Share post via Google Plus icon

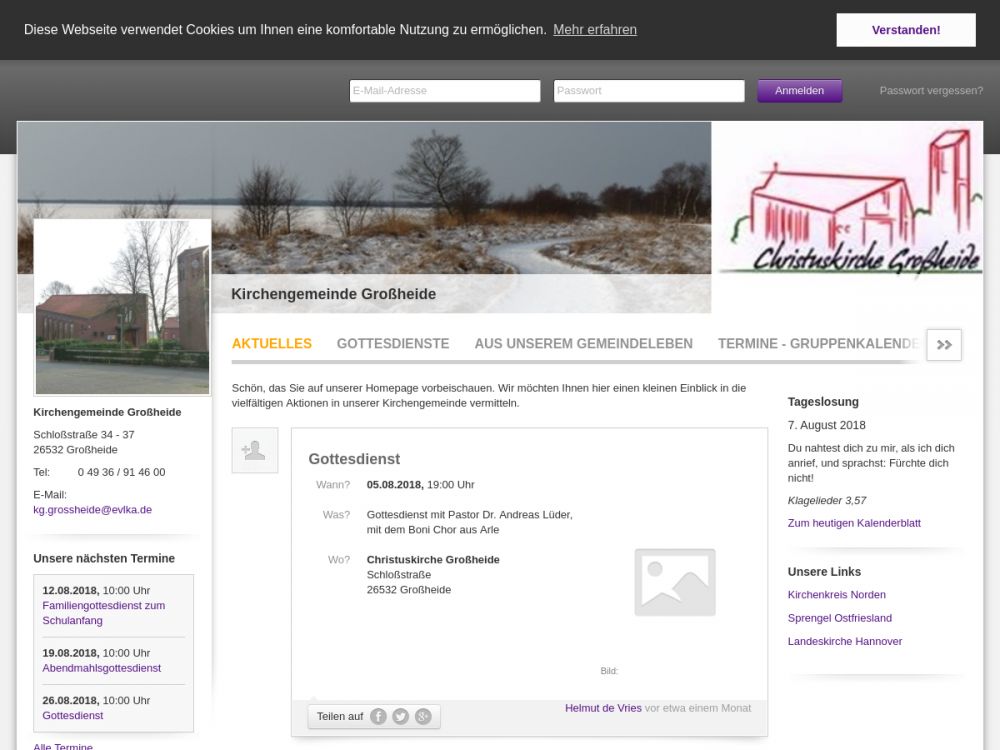pyautogui.click(x=423, y=716)
